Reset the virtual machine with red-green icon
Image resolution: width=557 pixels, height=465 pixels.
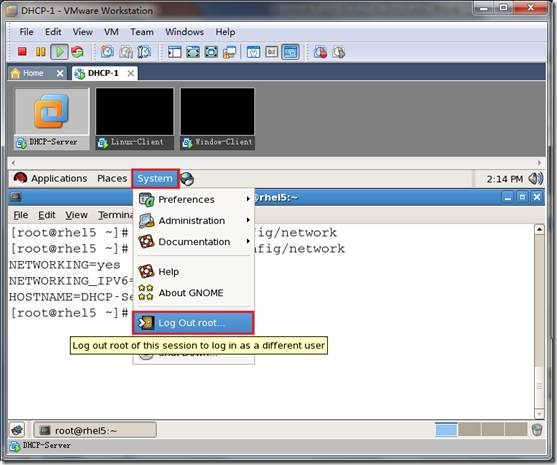tap(77, 52)
